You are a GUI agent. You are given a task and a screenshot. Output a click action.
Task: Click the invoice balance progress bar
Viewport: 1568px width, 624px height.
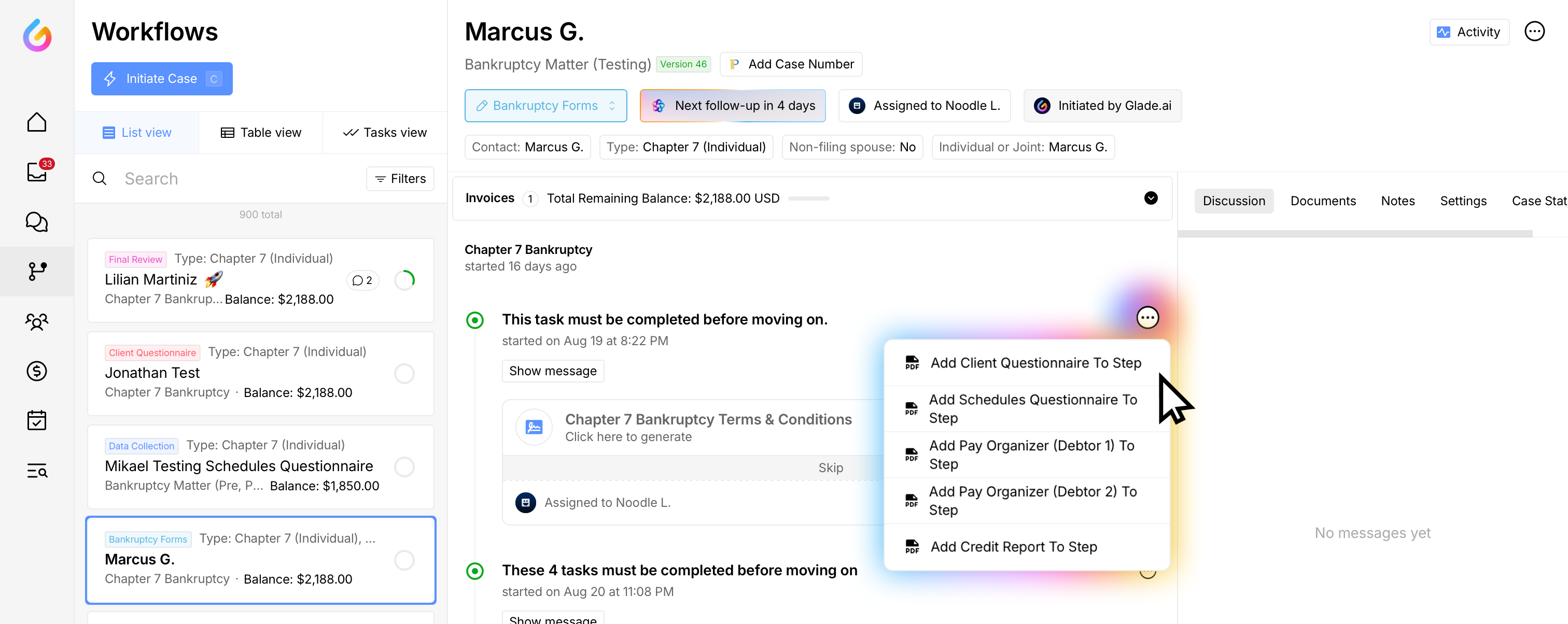point(808,199)
